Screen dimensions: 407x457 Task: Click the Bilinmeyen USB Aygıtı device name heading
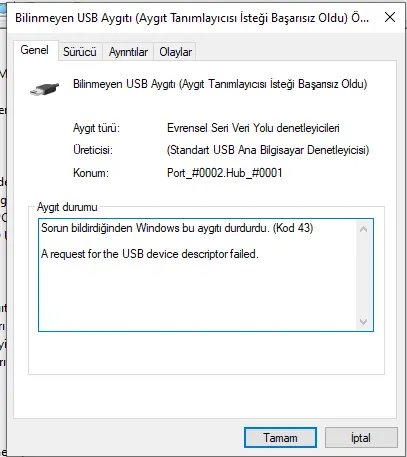coord(220,84)
